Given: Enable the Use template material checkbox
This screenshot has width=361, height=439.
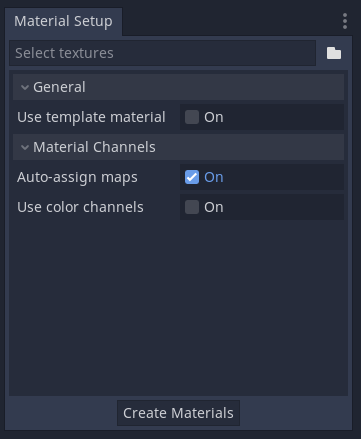Looking at the screenshot, I should coord(192,117).
